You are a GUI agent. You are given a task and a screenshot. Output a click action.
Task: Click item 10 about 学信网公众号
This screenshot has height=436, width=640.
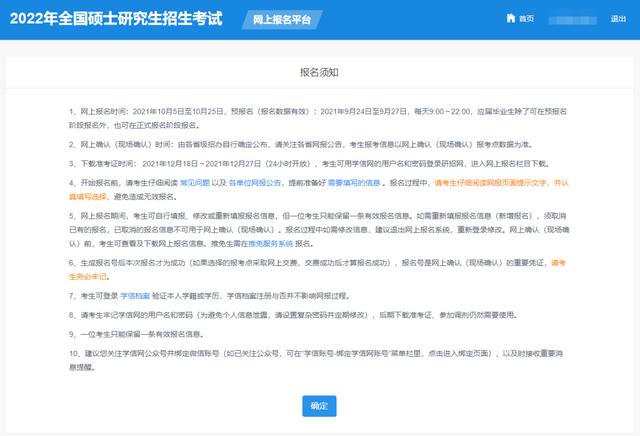pos(316,360)
